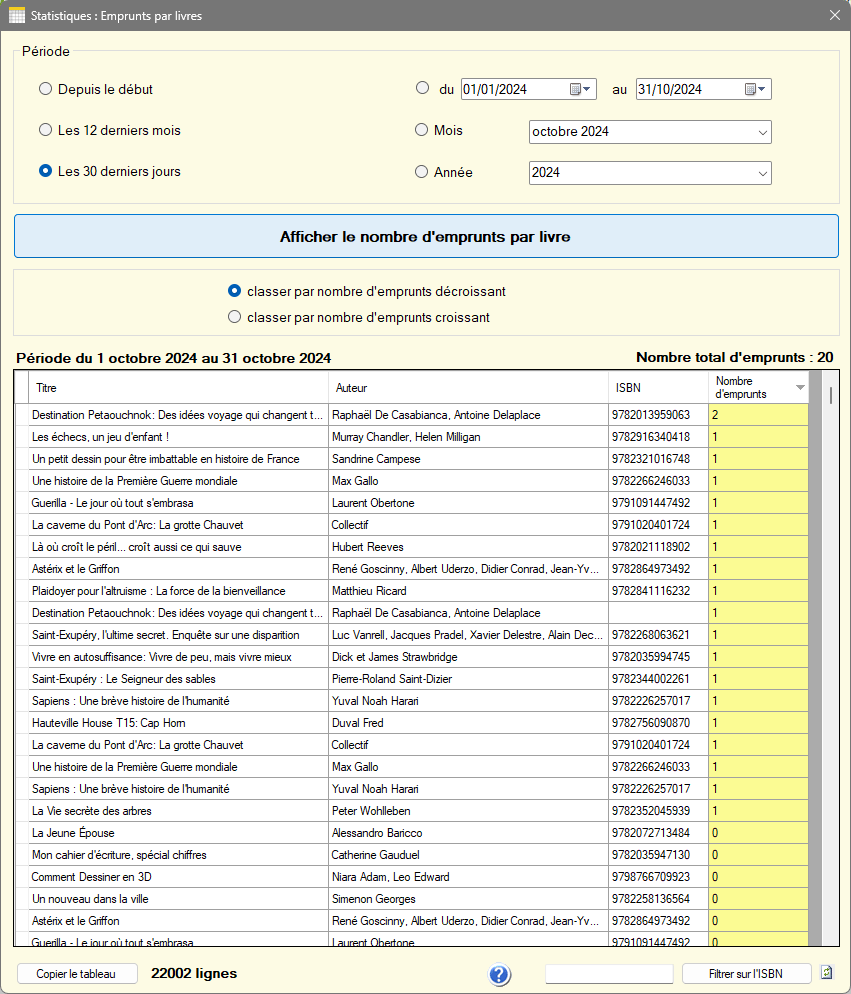Click the ISBN column header

point(658,387)
